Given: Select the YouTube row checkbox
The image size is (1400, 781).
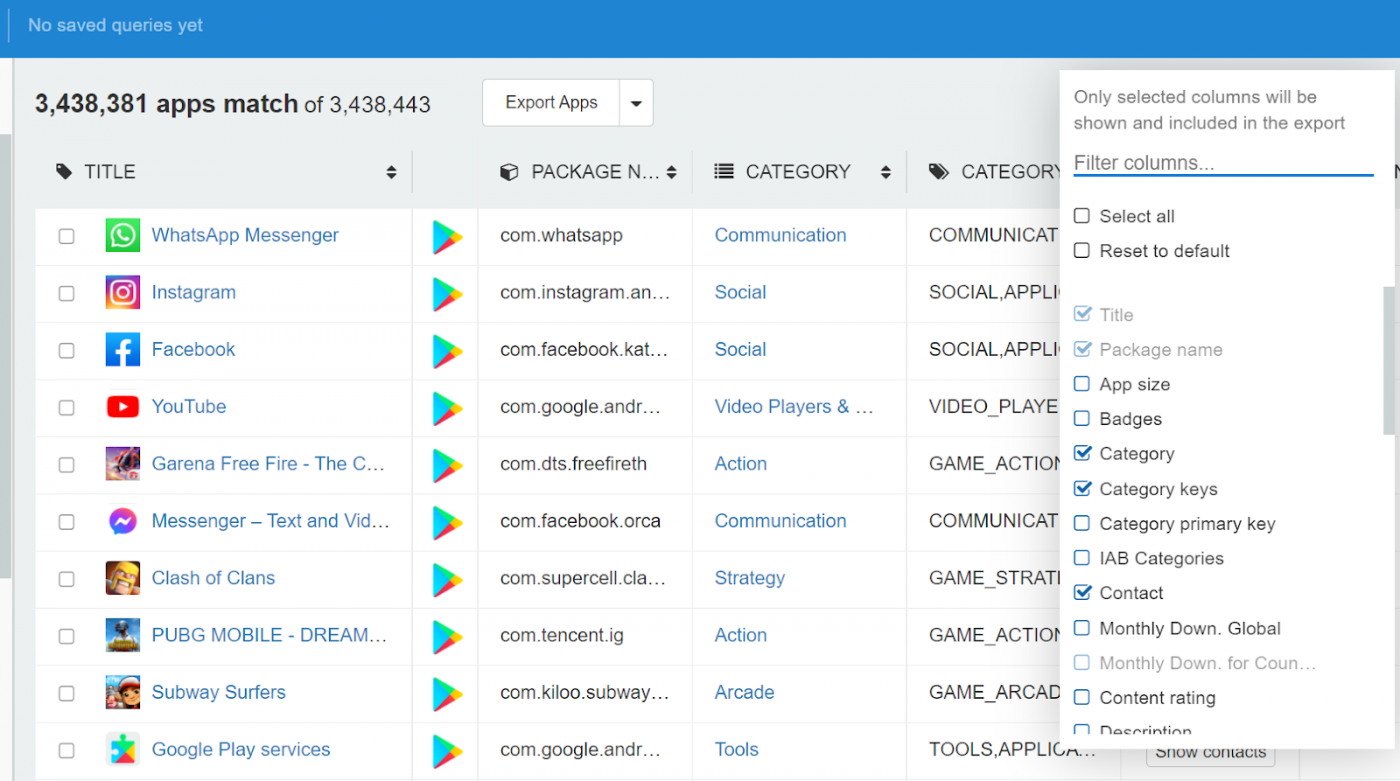Looking at the screenshot, I should coord(66,408).
